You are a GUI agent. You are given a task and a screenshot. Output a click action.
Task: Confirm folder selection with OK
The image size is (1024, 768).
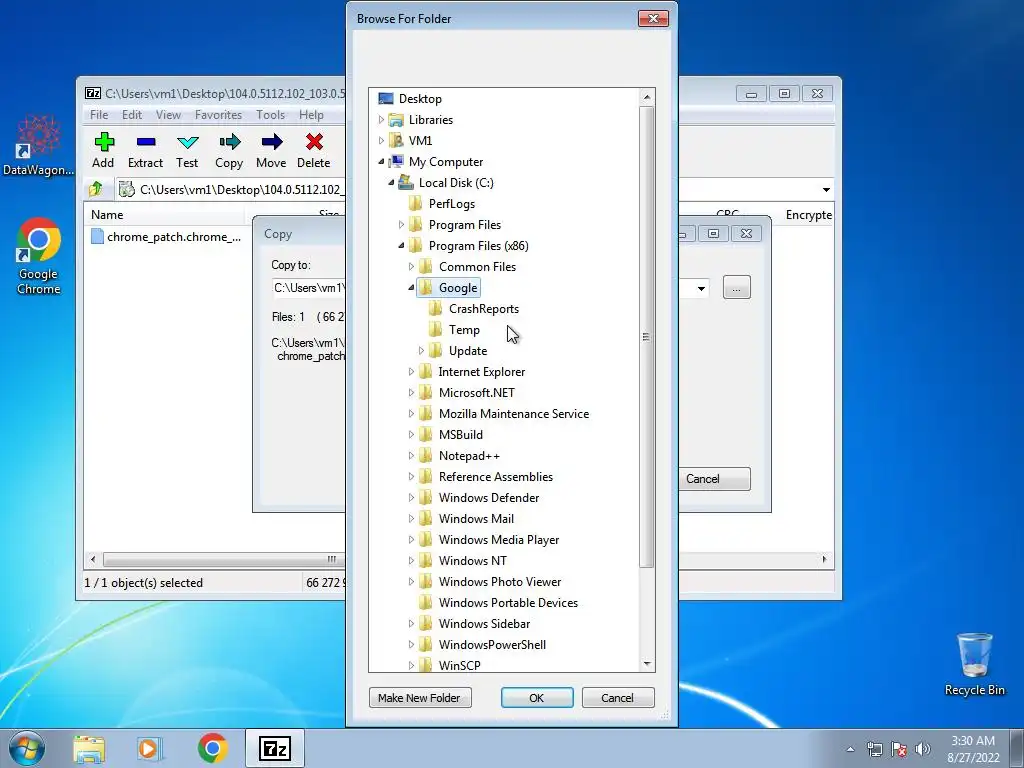coord(537,697)
